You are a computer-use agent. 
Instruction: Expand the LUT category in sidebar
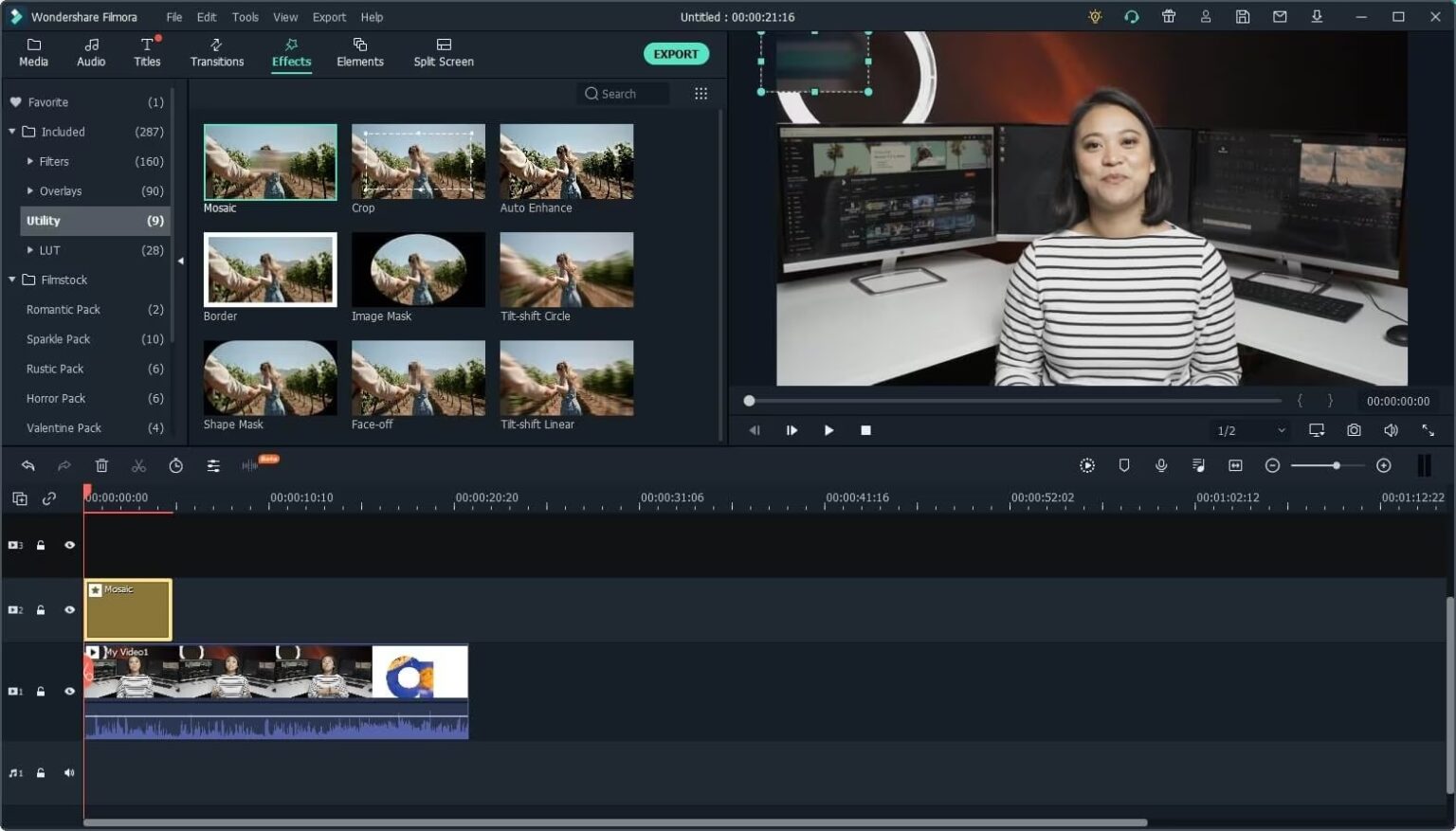[29, 250]
